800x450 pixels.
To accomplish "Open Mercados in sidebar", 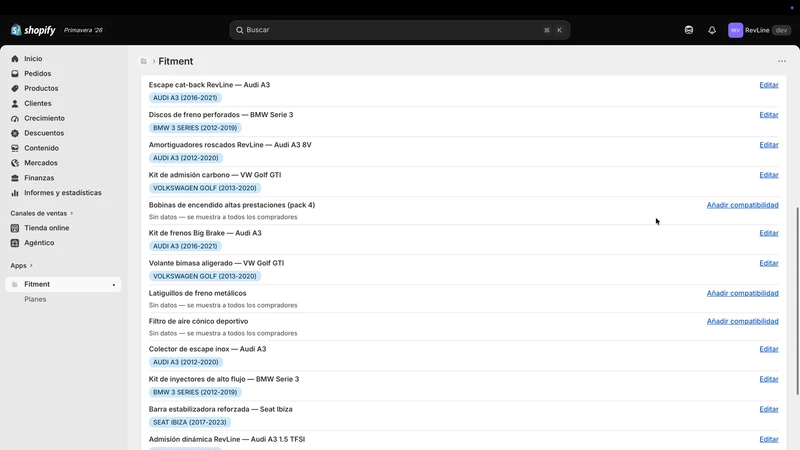I will tap(41, 163).
